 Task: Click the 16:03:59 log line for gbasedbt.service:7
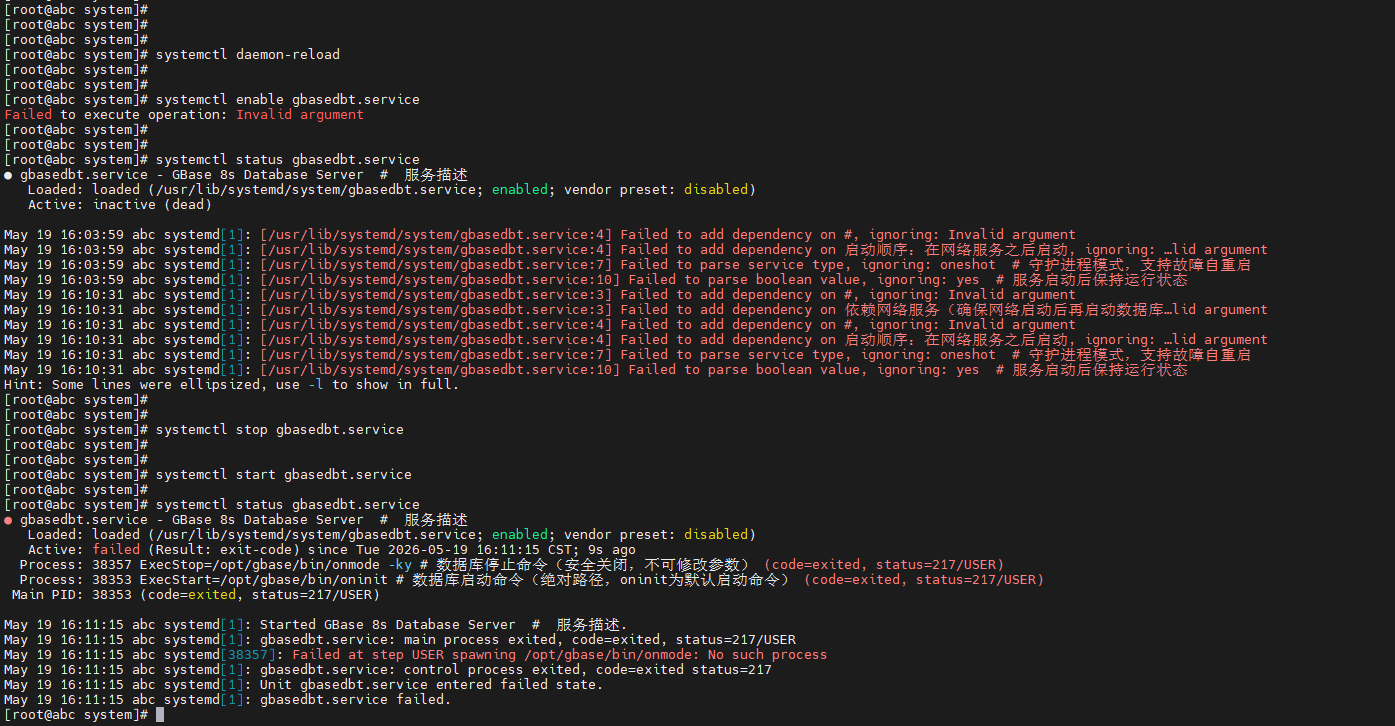pyautogui.click(x=627, y=265)
